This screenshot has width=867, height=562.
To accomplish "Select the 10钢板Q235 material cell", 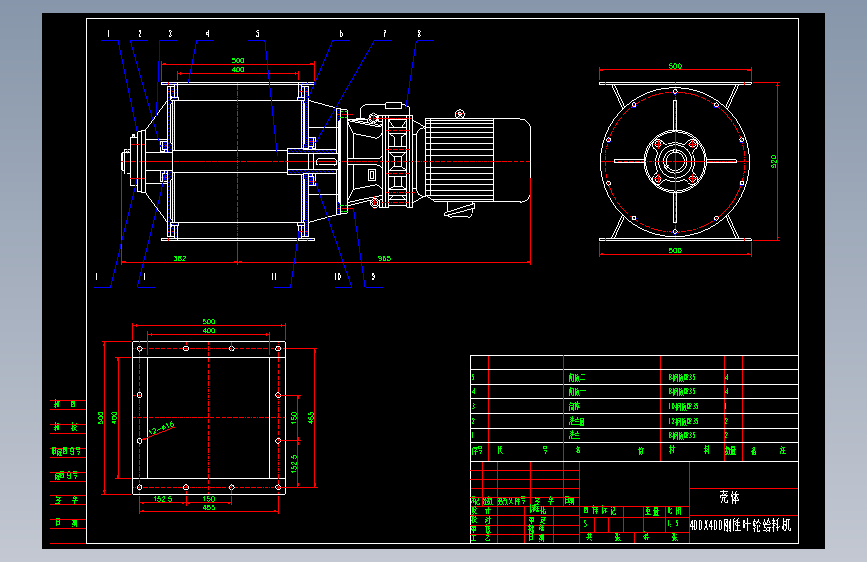I will click(x=683, y=406).
